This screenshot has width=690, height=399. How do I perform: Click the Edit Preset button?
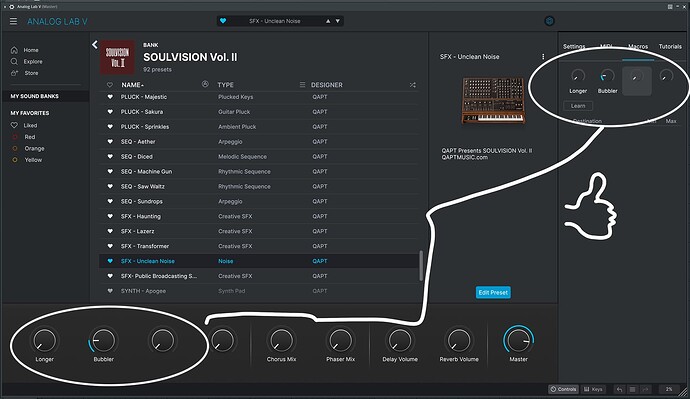click(493, 293)
